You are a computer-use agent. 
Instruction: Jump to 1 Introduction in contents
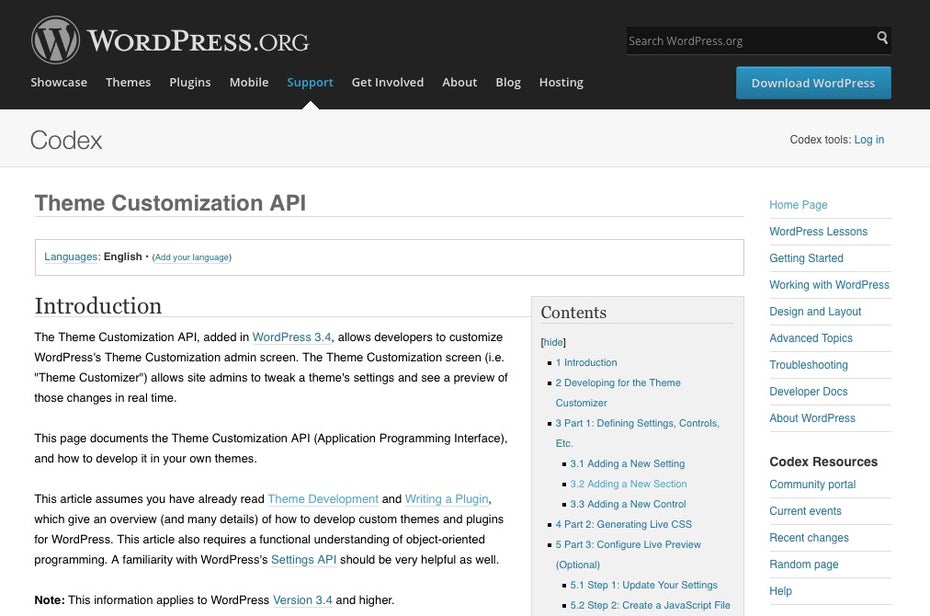(x=586, y=362)
